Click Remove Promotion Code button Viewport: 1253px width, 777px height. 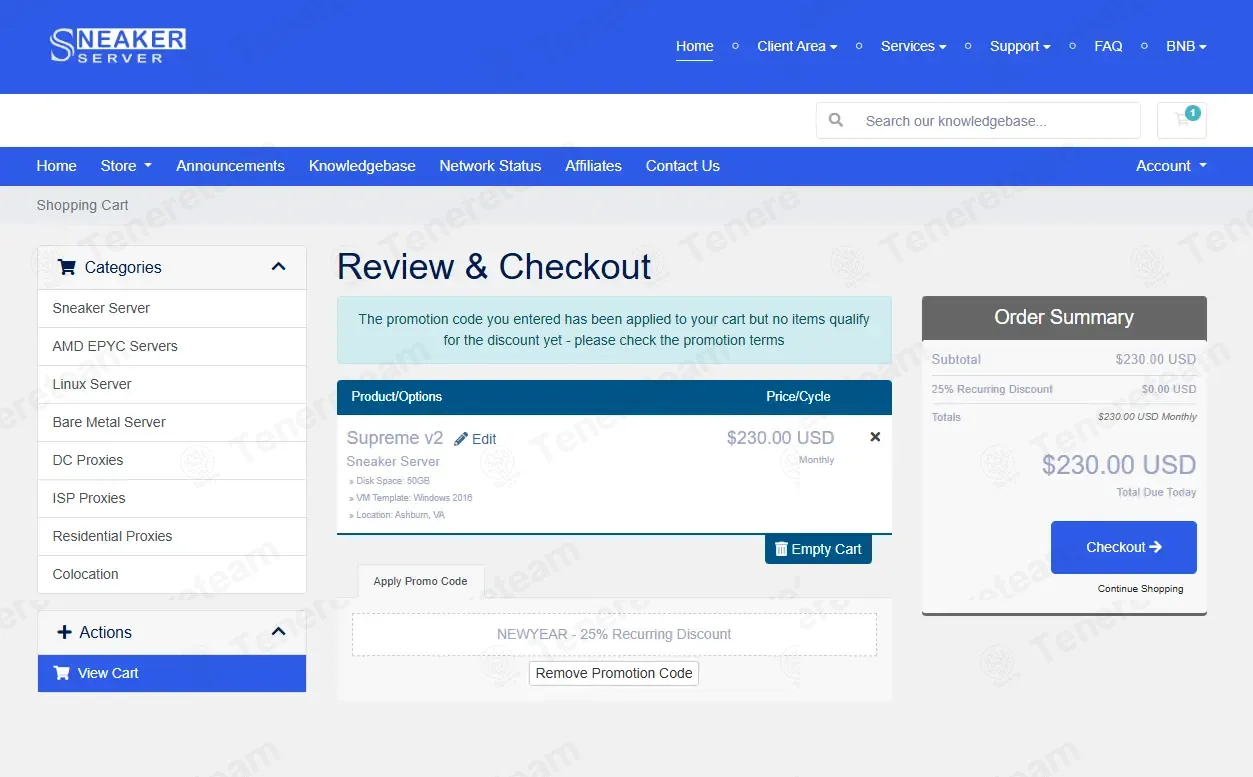pos(614,673)
